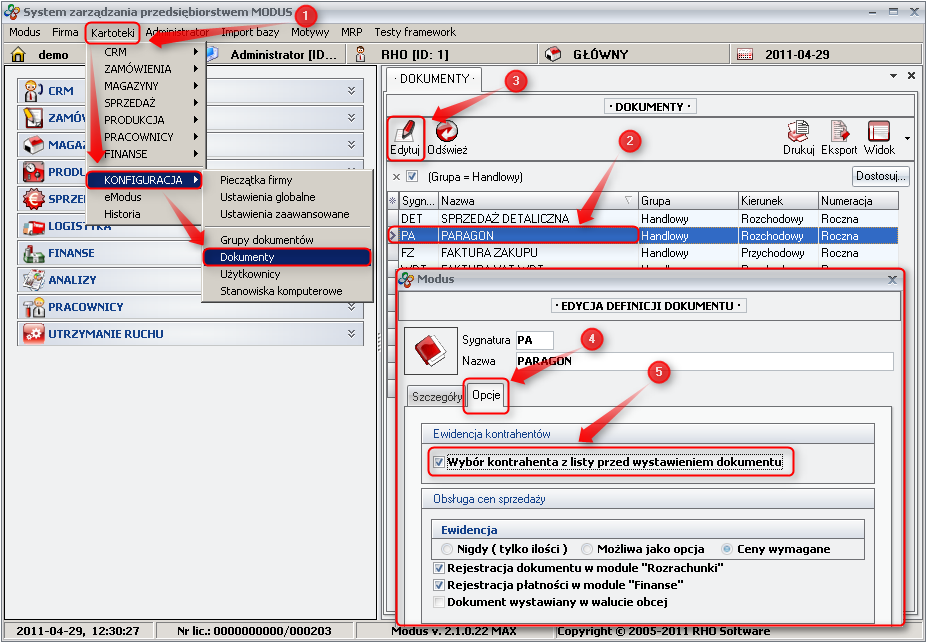Click the ANALIZY sidebar icon
Screen dimensions: 927x643
(x=33, y=280)
